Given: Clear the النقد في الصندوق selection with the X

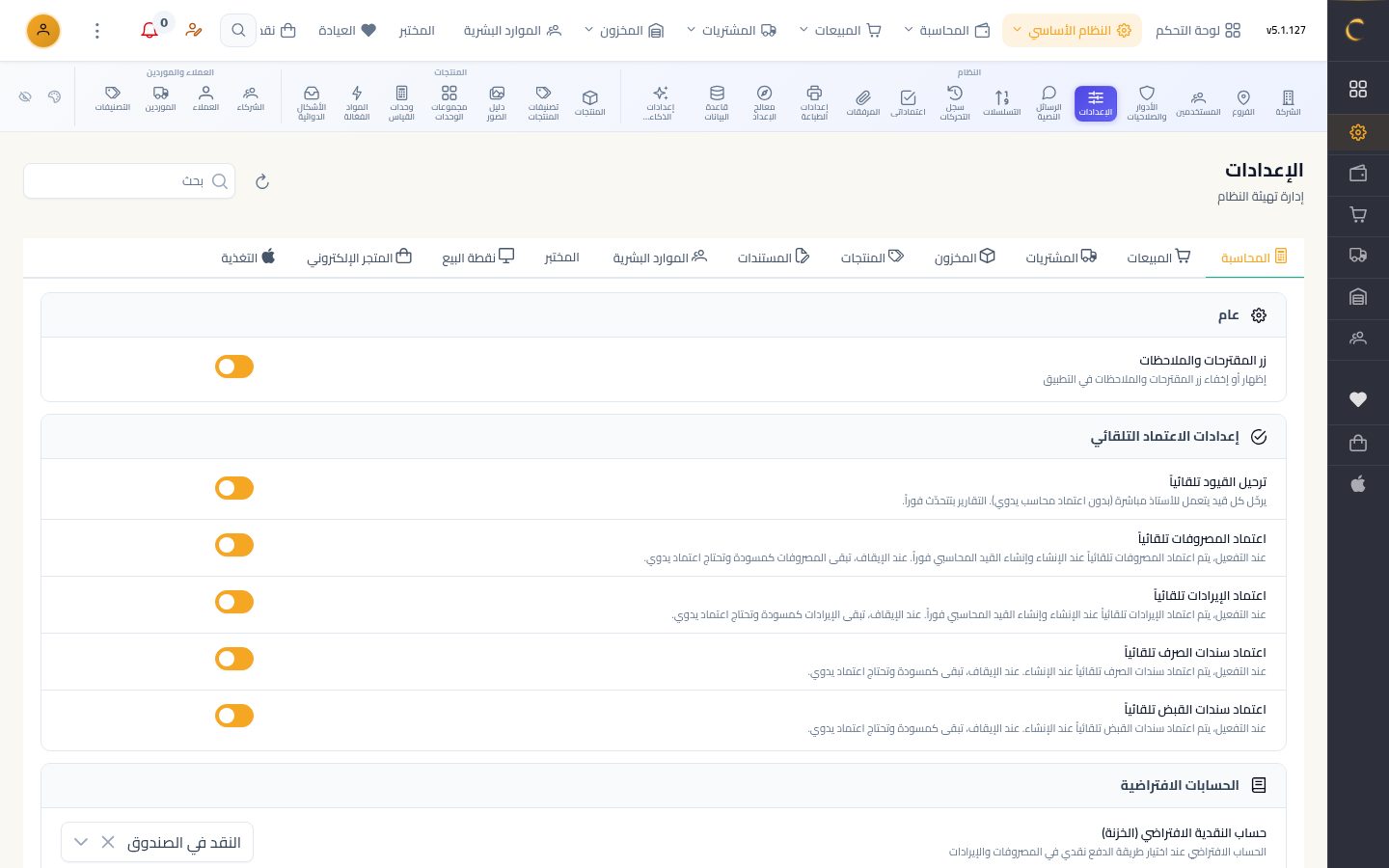Looking at the screenshot, I should pos(108,843).
